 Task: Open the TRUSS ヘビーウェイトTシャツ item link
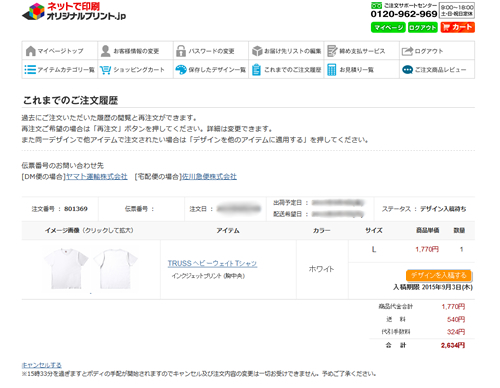[212, 263]
